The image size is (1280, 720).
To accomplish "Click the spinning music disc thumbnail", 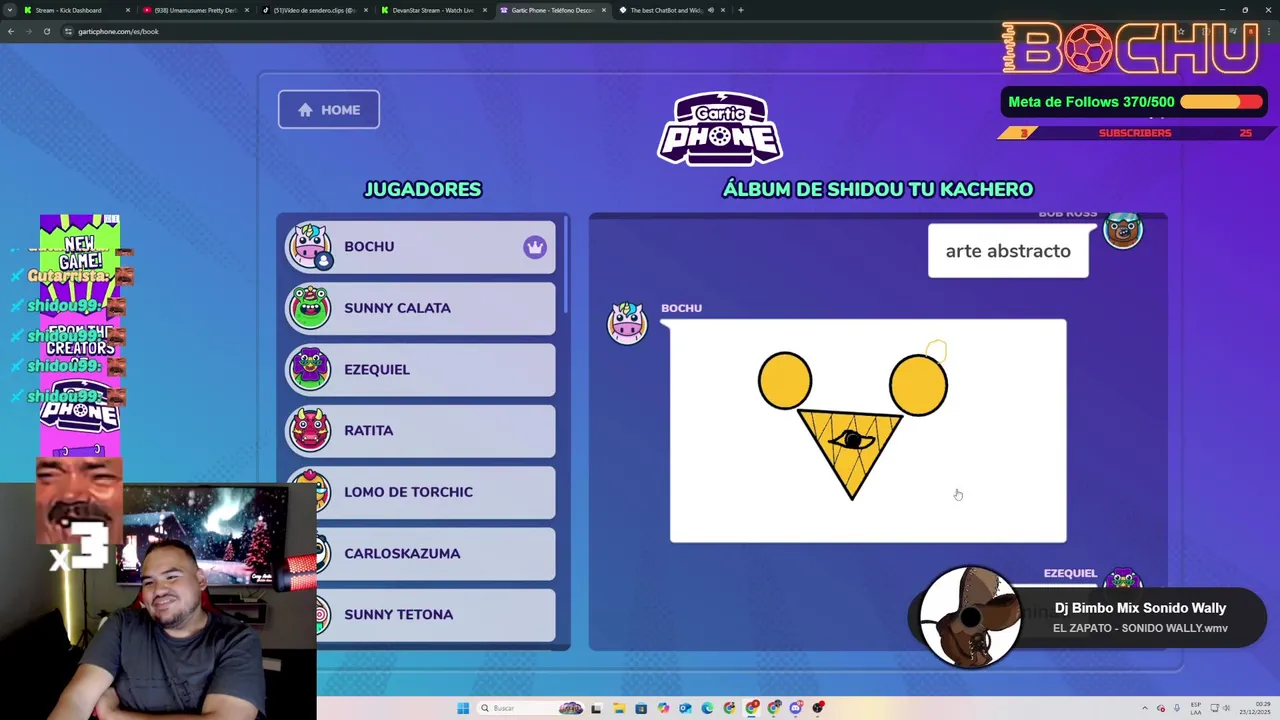I will click(969, 617).
